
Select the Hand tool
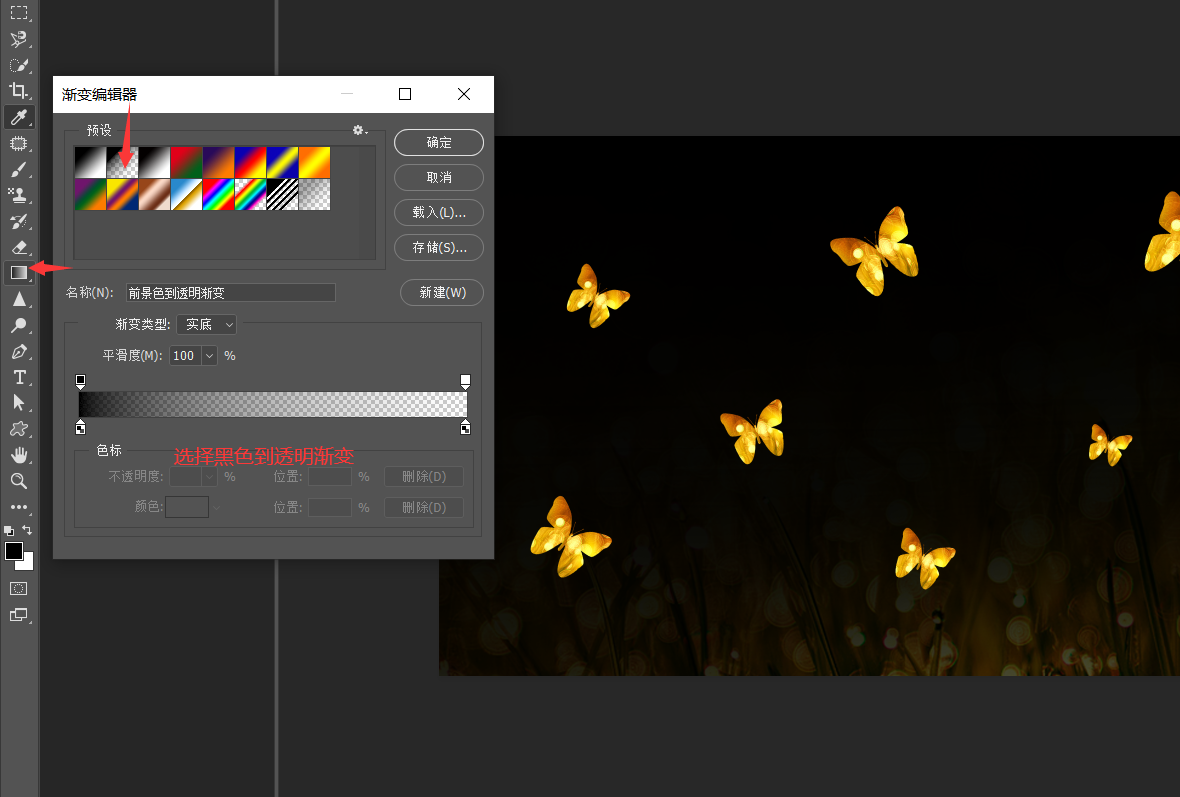pos(19,455)
